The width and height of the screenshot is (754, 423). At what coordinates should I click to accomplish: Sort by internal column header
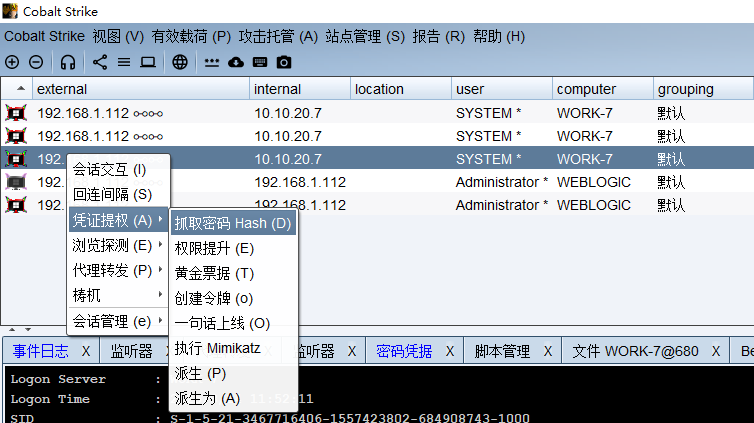[300, 89]
